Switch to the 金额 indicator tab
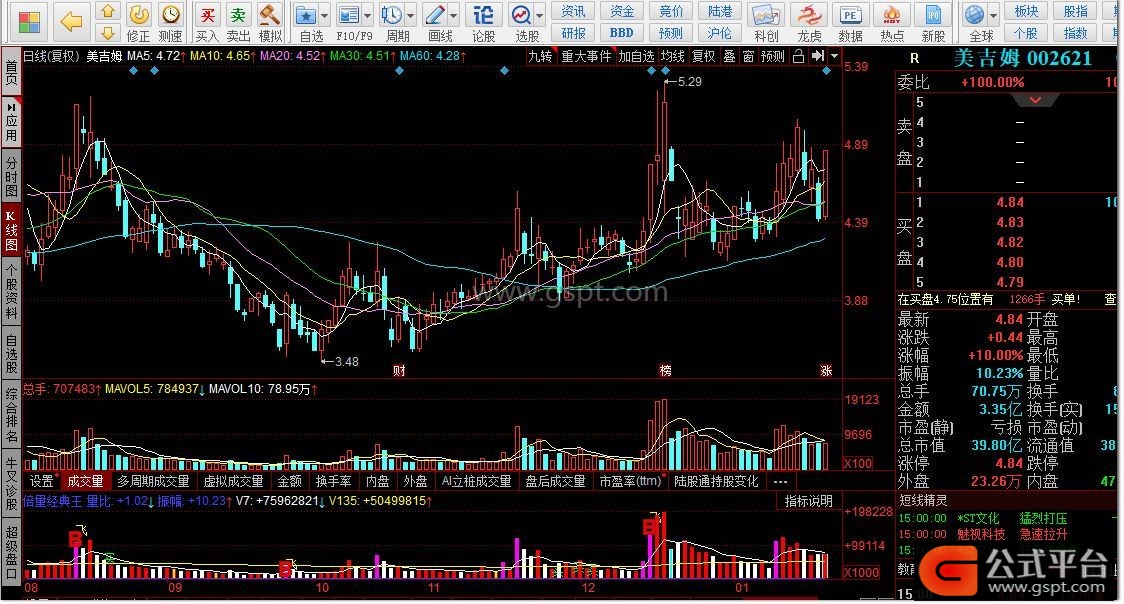Image resolution: width=1124 pixels, height=604 pixels. click(290, 481)
